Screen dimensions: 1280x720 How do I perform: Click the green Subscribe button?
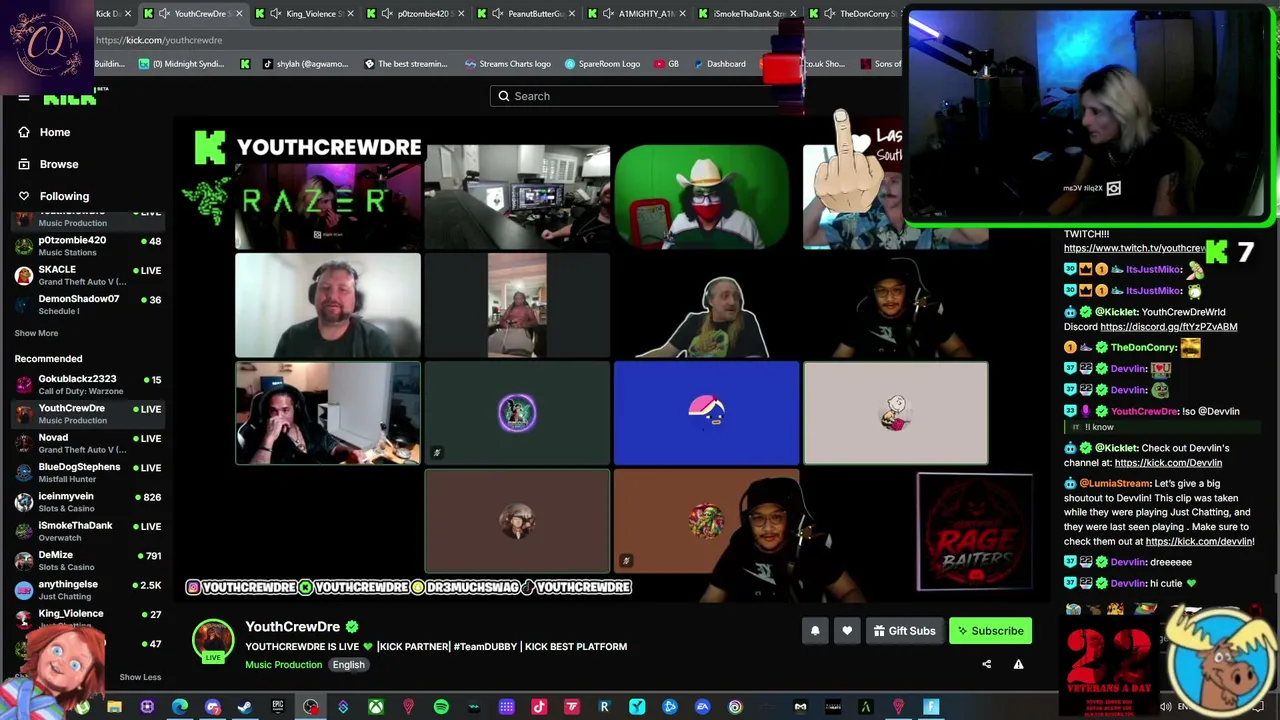[990, 631]
